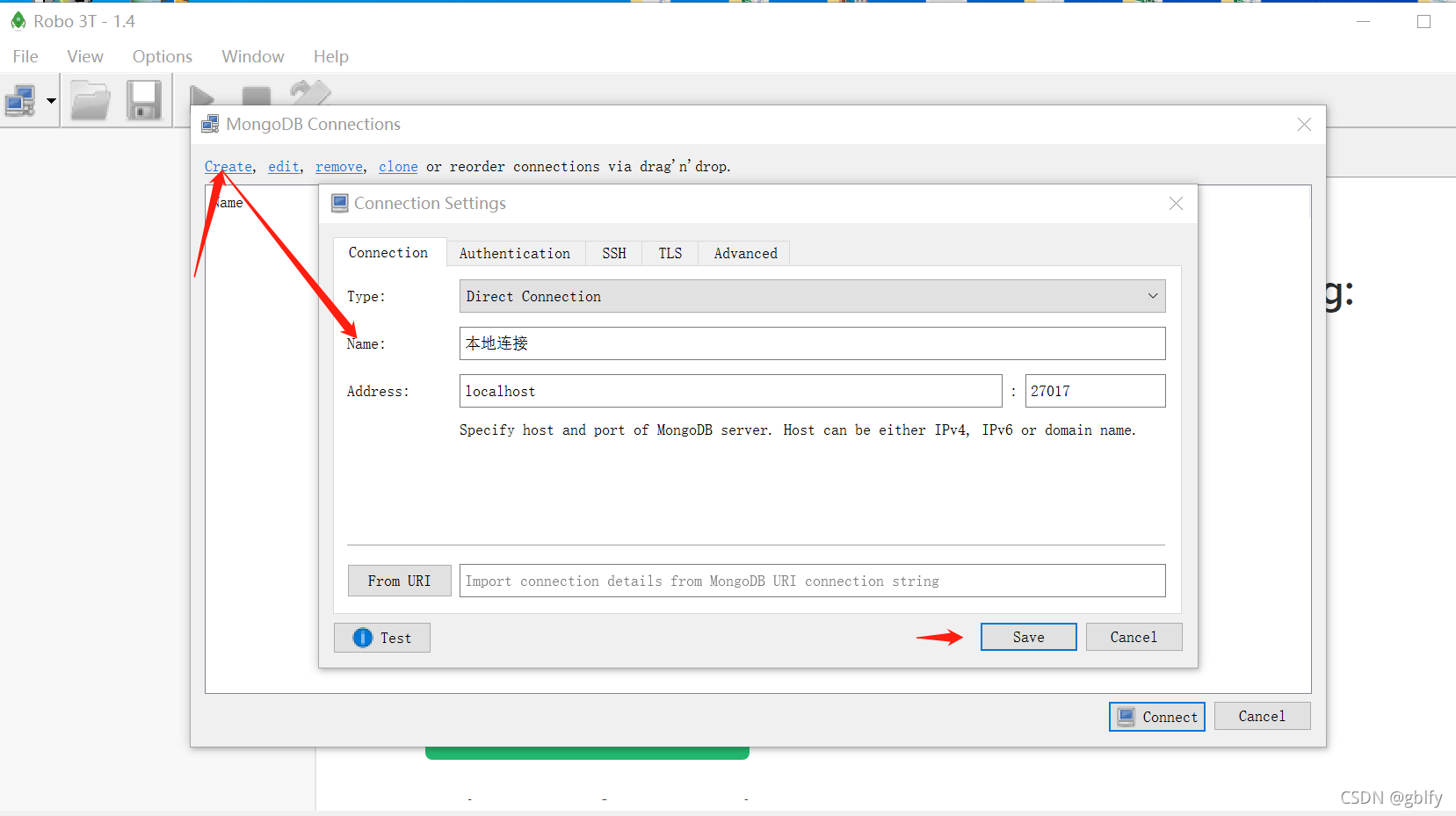Click the Address localhost input field
Screen dimensions: 1456x816
point(730,391)
